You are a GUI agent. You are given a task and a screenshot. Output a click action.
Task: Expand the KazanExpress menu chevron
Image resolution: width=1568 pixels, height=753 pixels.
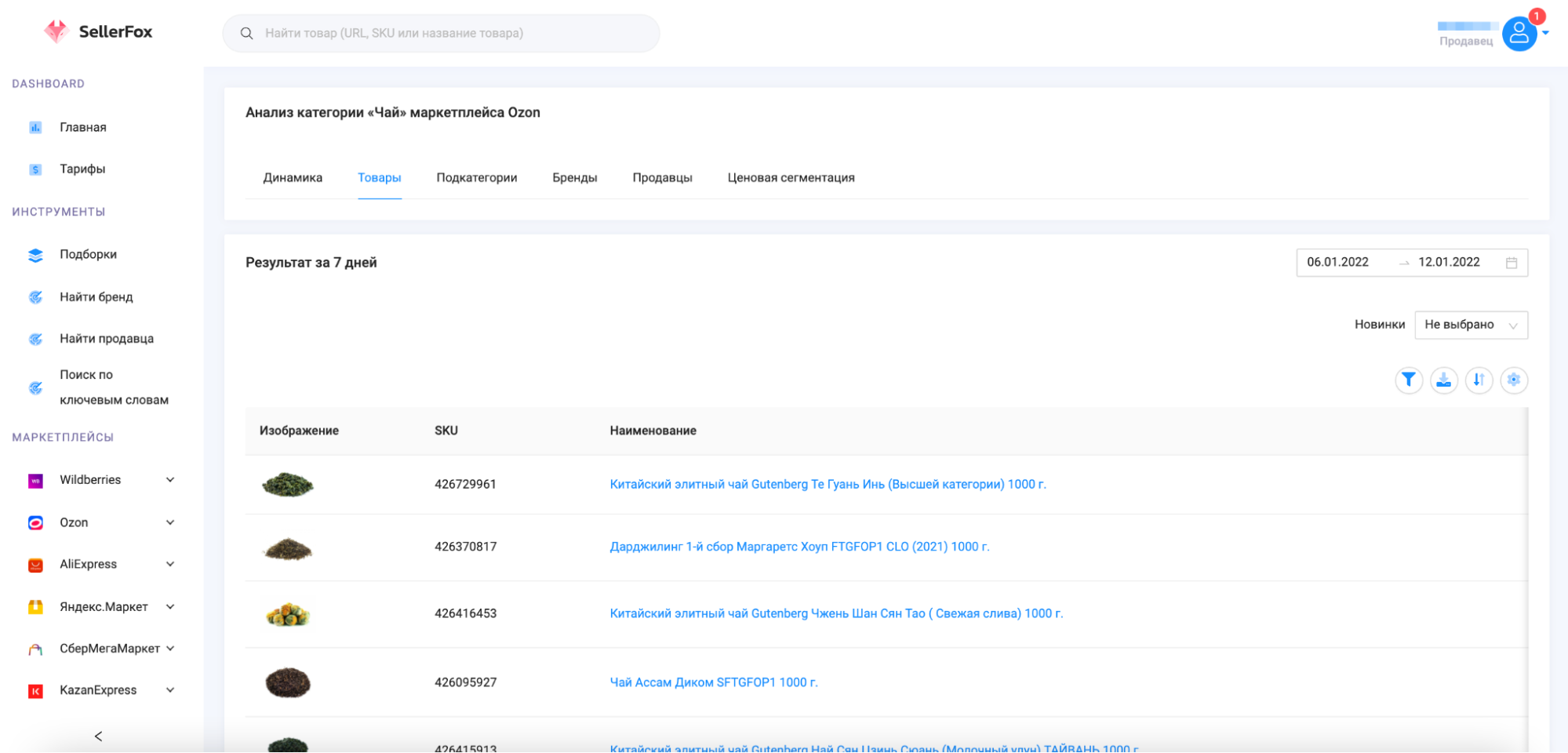pos(170,690)
